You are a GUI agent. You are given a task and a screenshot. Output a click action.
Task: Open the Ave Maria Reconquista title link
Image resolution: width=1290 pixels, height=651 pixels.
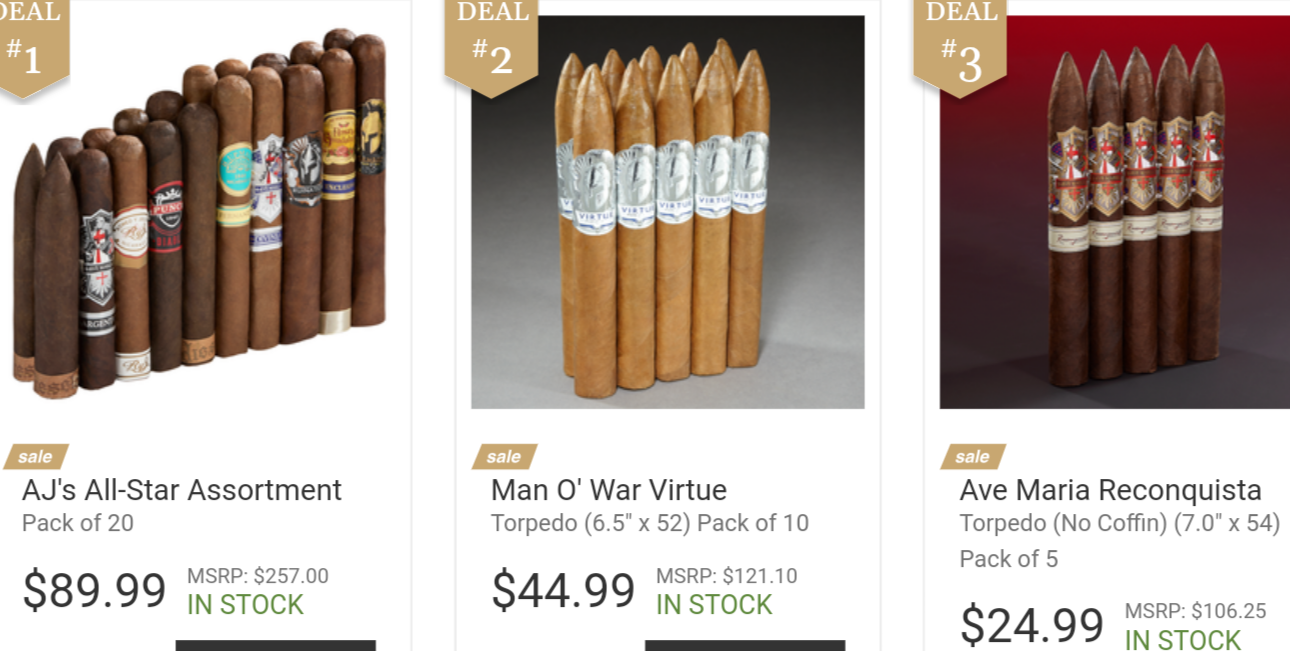1111,490
